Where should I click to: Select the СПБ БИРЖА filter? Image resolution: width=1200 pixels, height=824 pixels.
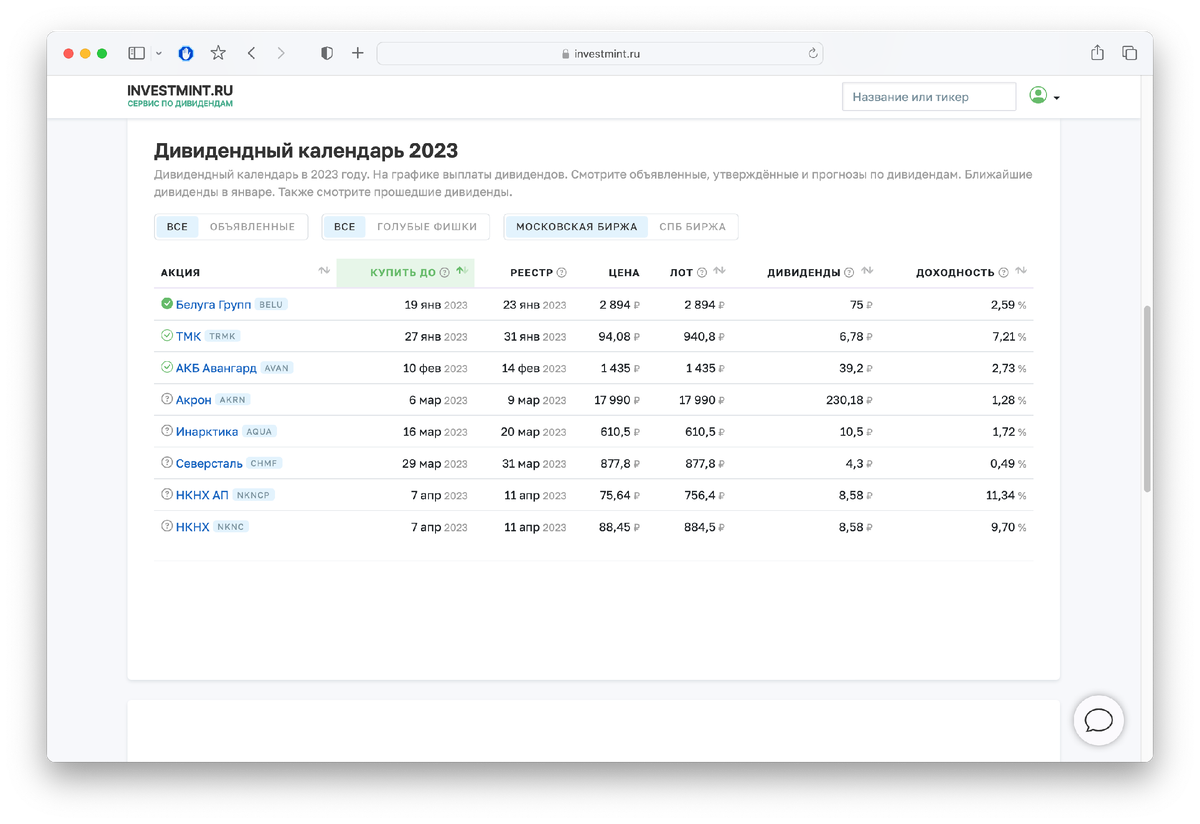pos(693,227)
